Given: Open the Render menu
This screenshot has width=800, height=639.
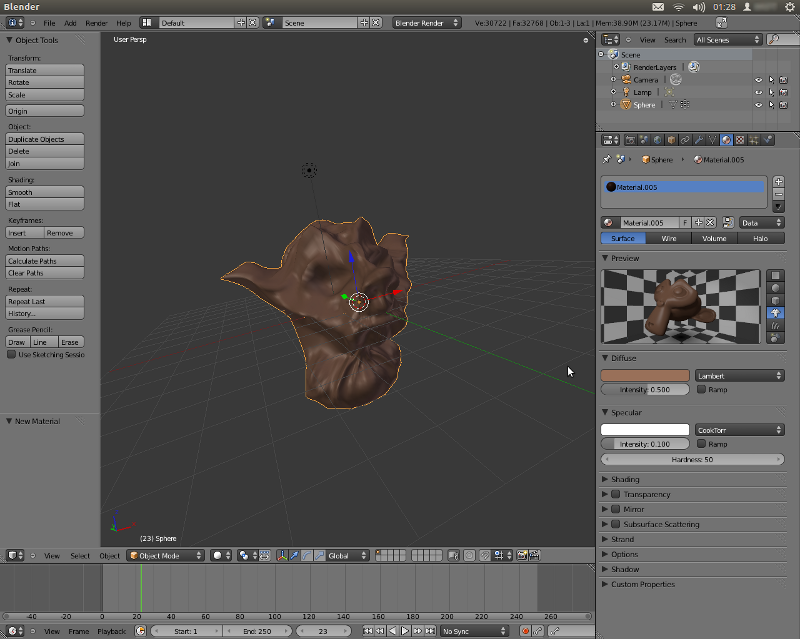Looking at the screenshot, I should (x=96, y=22).
